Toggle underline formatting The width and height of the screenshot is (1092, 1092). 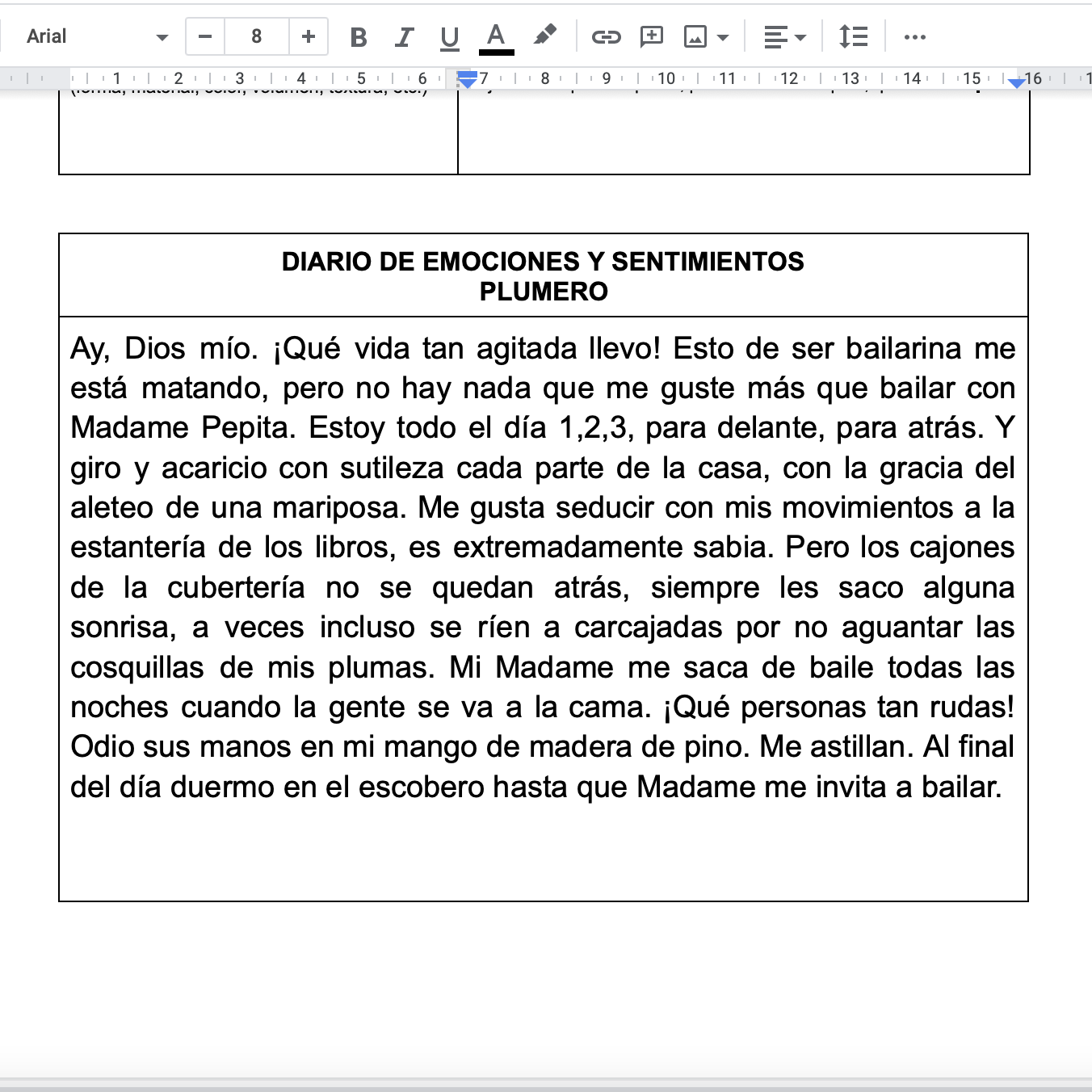point(450,36)
